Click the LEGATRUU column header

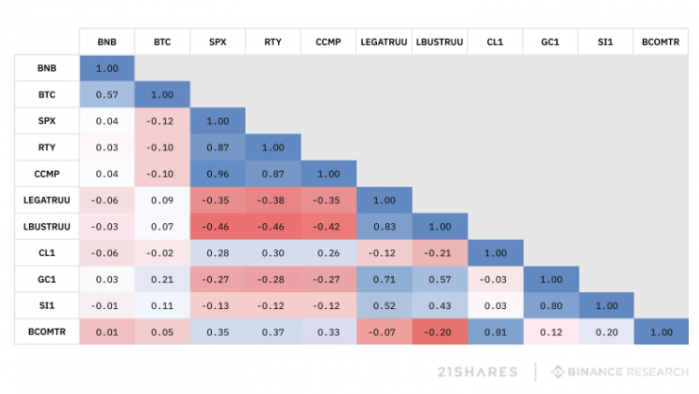(384, 42)
